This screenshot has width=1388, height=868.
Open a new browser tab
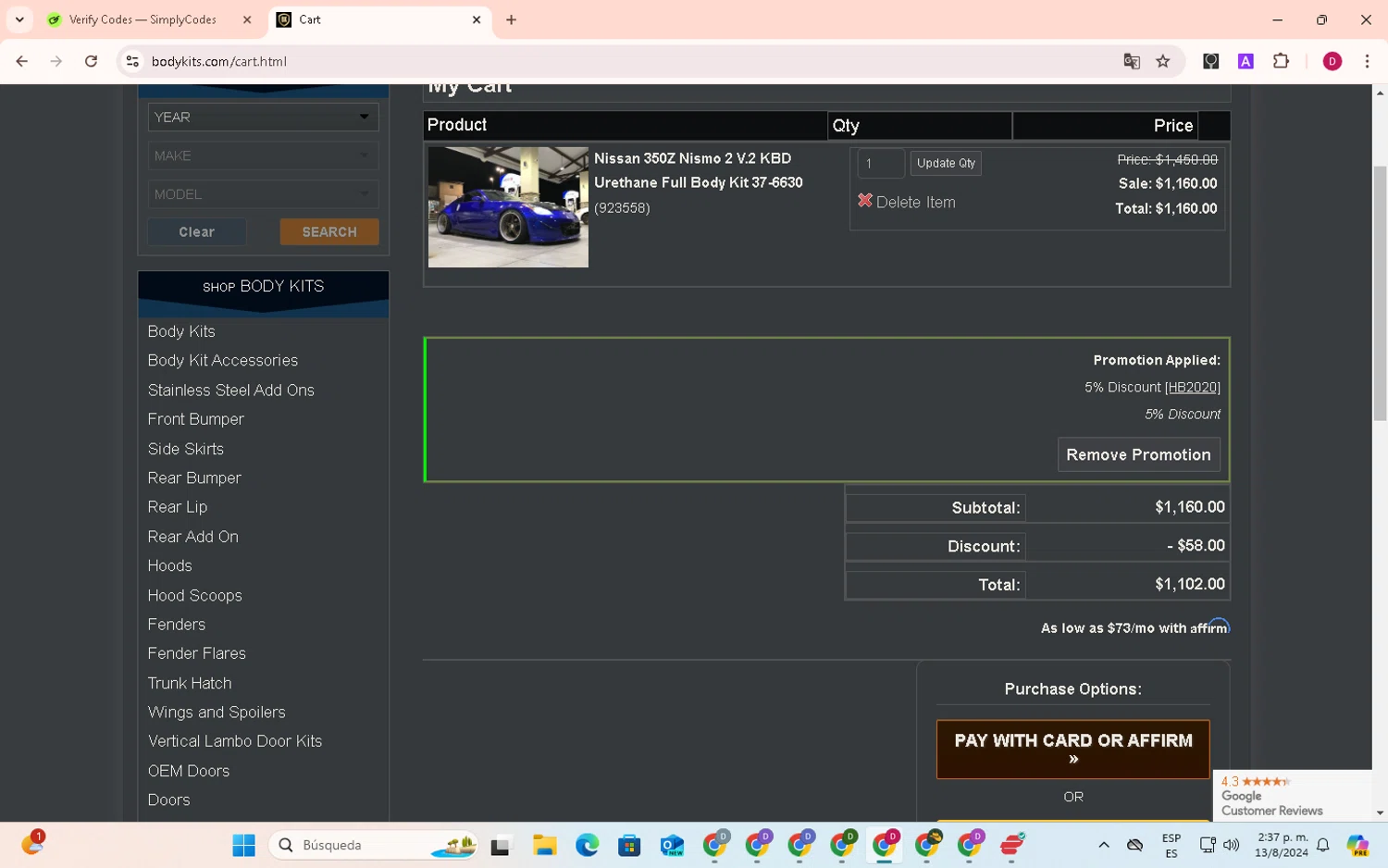tap(511, 19)
